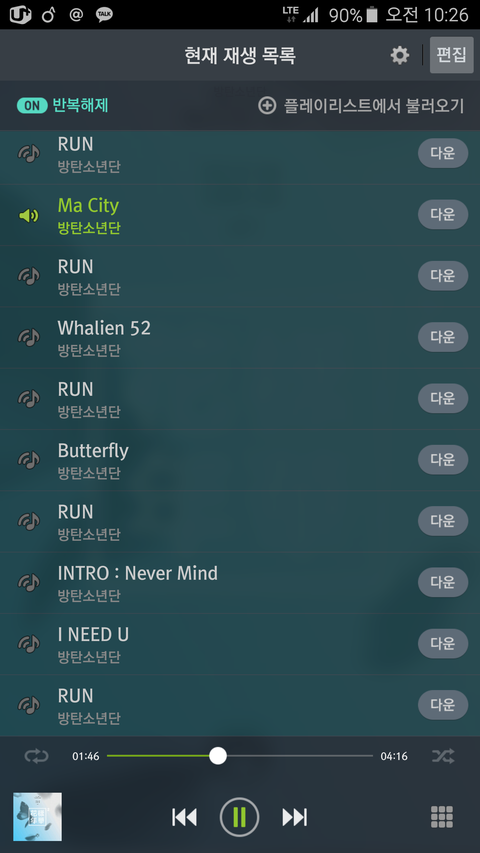The width and height of the screenshot is (480, 853).
Task: Tap the 다운 button for Butterfly
Action: 443,460
